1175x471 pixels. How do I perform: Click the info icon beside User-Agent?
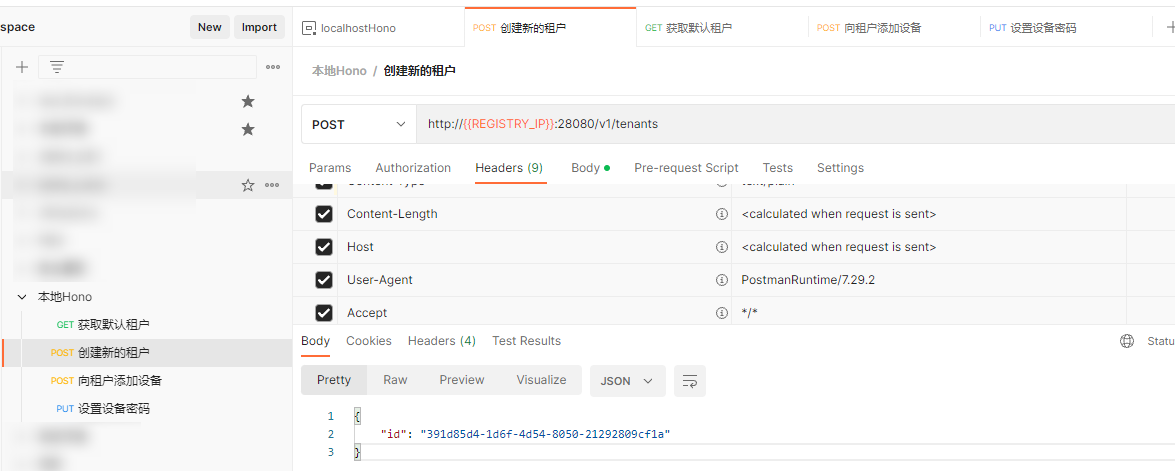tap(721, 280)
